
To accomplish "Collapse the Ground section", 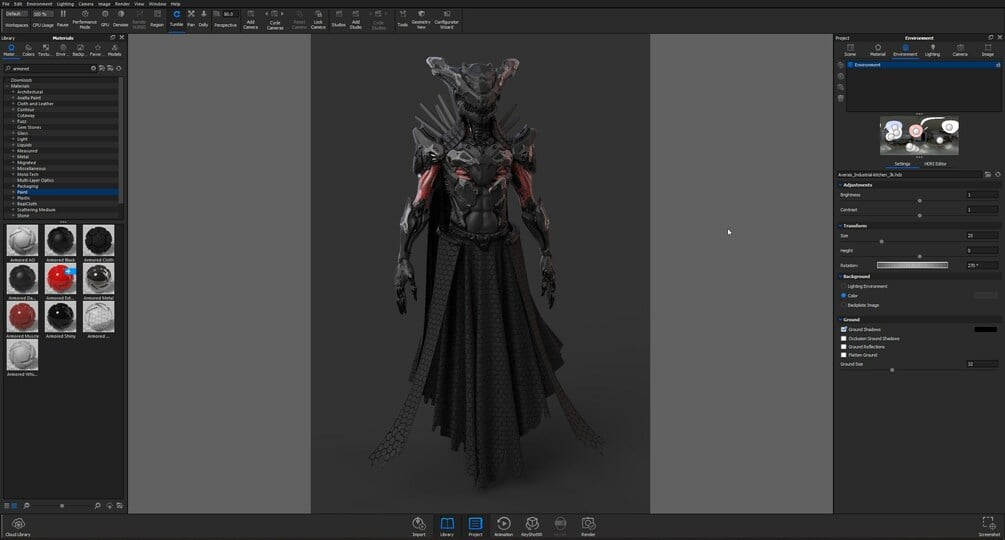I will [x=840, y=319].
